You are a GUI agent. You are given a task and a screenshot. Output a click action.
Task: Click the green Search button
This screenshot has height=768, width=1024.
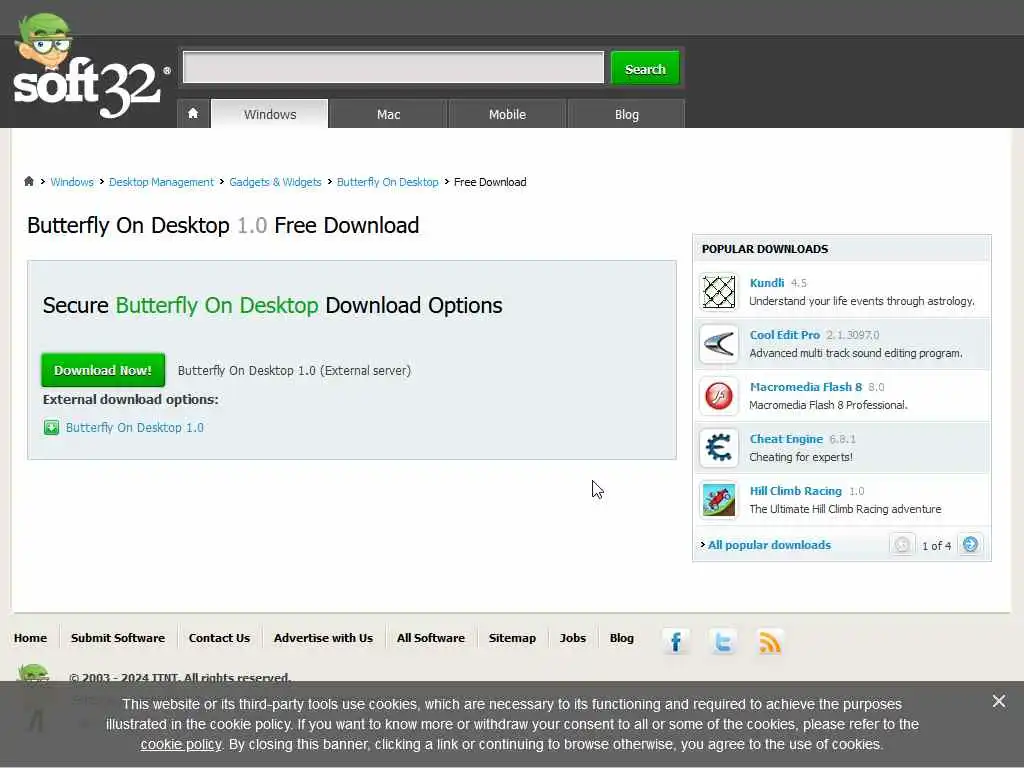[x=645, y=69]
